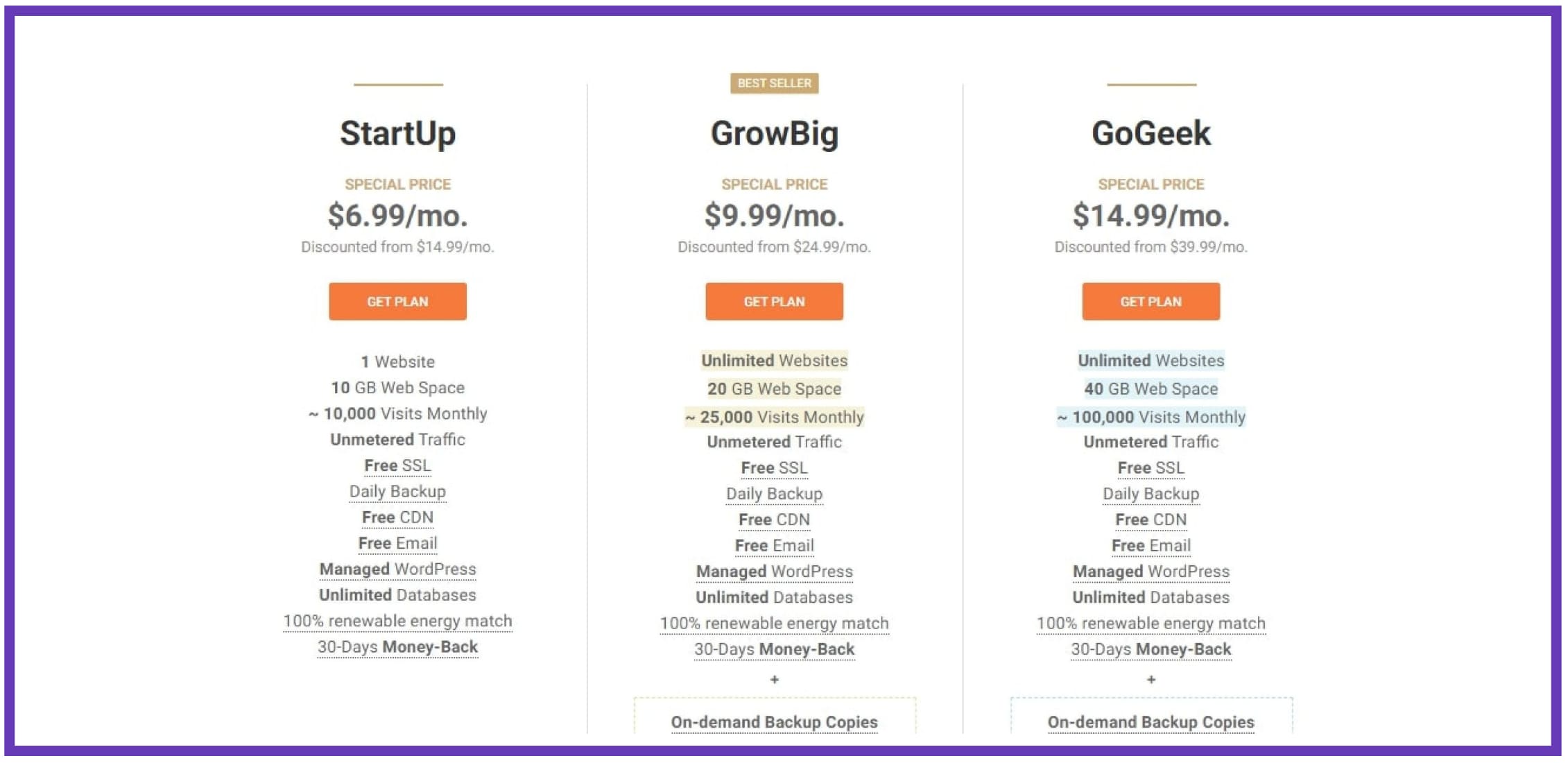Click Daily Backup link in GrowBig plan
Viewport: 1568px width, 763px height.
point(774,494)
